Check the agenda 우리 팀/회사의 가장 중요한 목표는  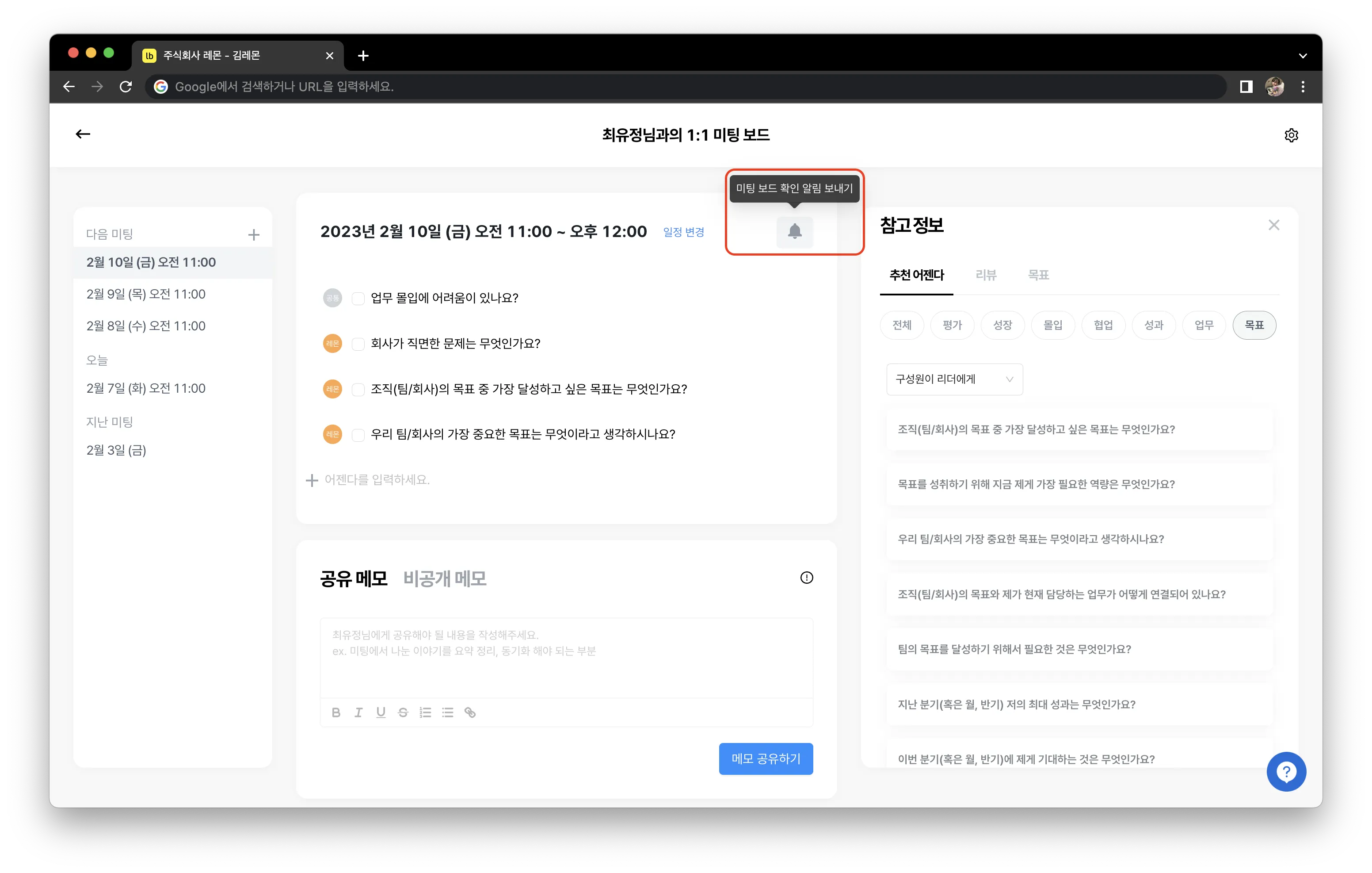tap(358, 435)
